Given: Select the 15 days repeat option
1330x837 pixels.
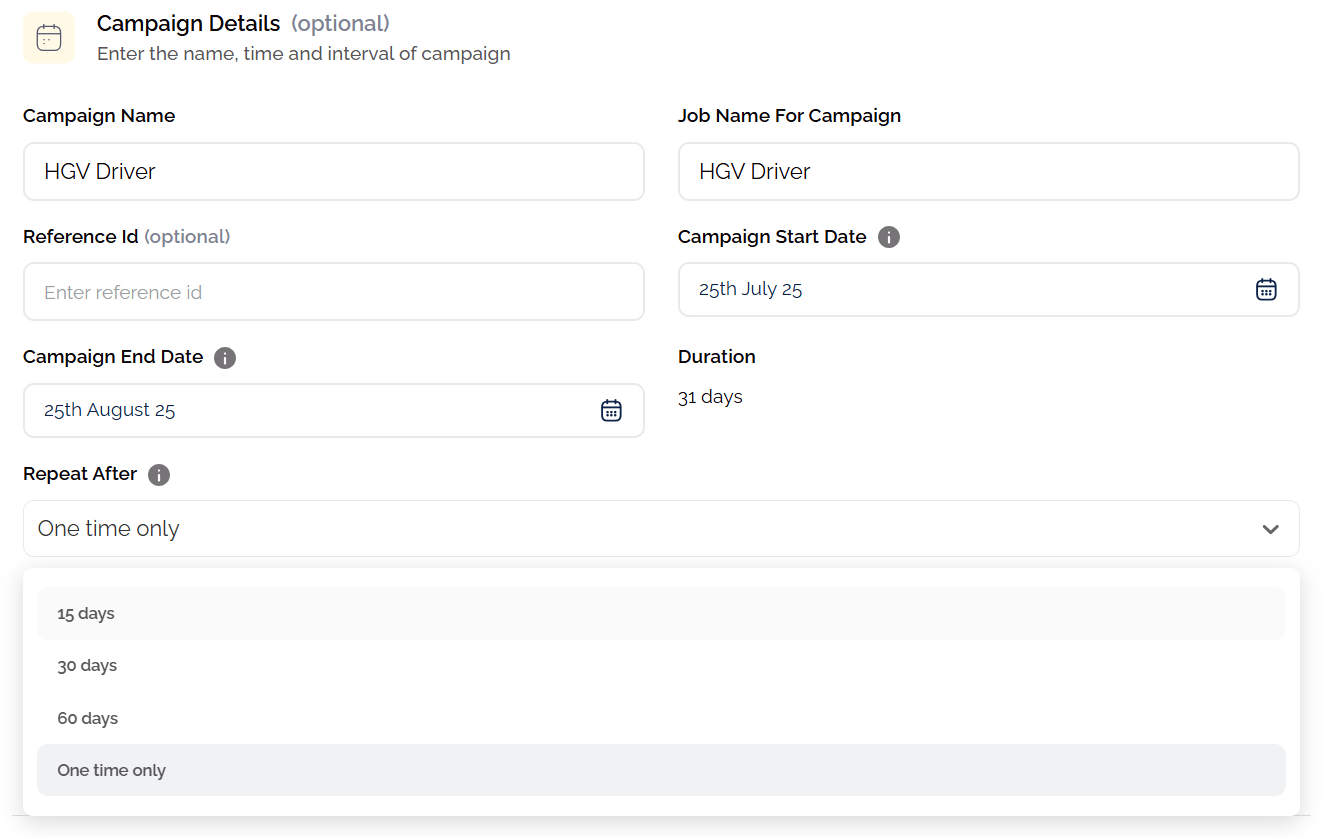Looking at the screenshot, I should [x=86, y=613].
